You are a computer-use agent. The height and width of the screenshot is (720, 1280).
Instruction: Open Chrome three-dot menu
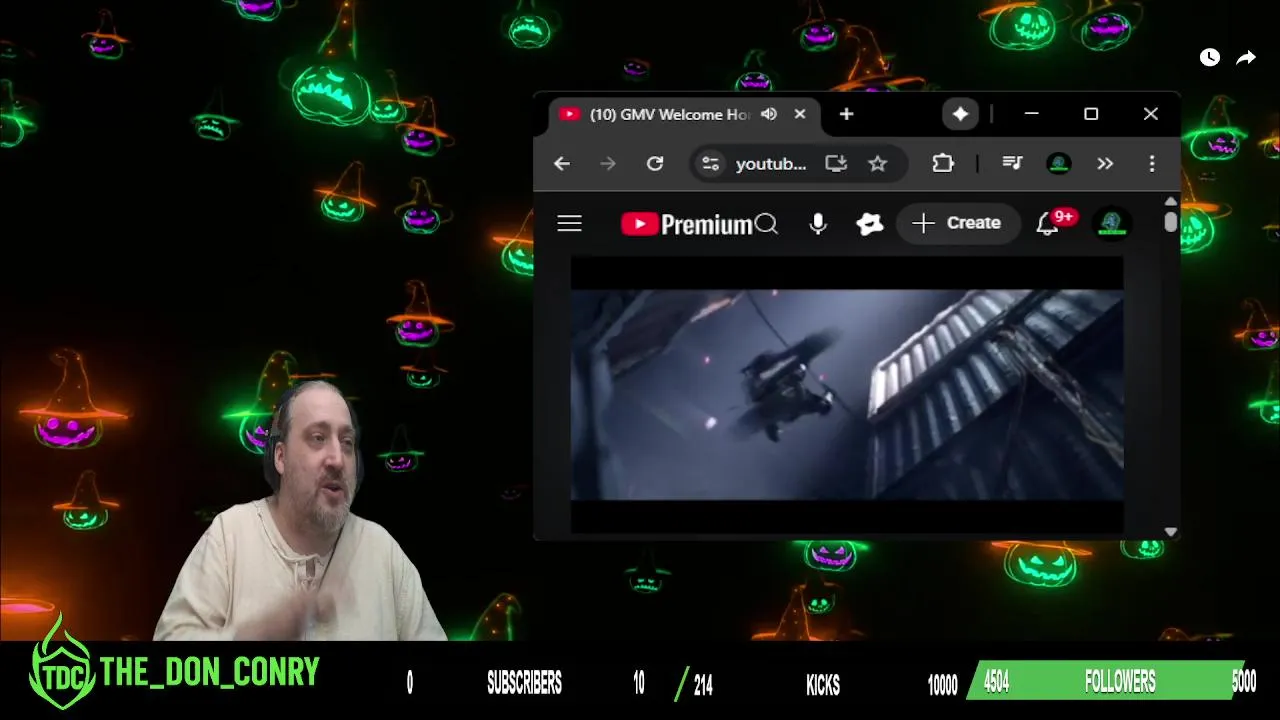point(1152,163)
